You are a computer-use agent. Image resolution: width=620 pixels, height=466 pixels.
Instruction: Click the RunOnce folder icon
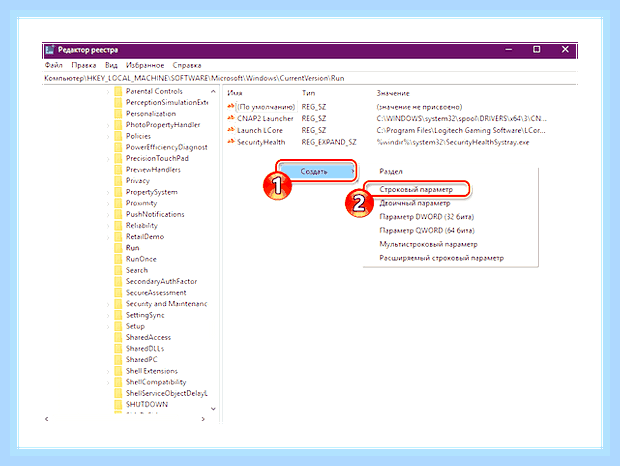click(x=118, y=259)
